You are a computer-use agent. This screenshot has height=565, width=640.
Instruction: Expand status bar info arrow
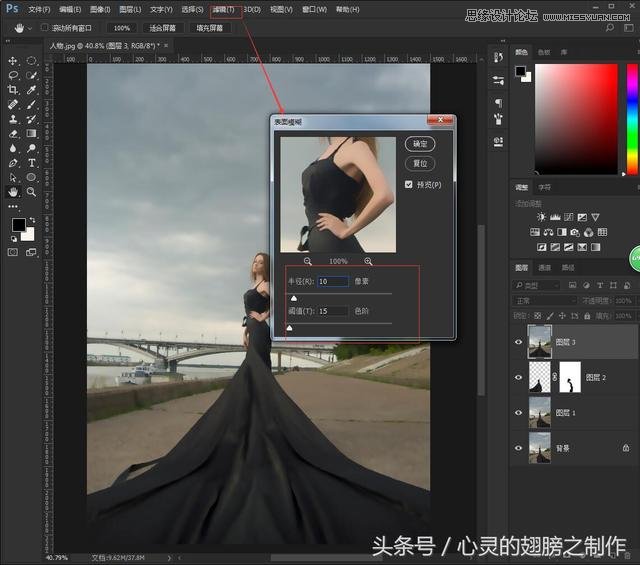click(x=169, y=557)
